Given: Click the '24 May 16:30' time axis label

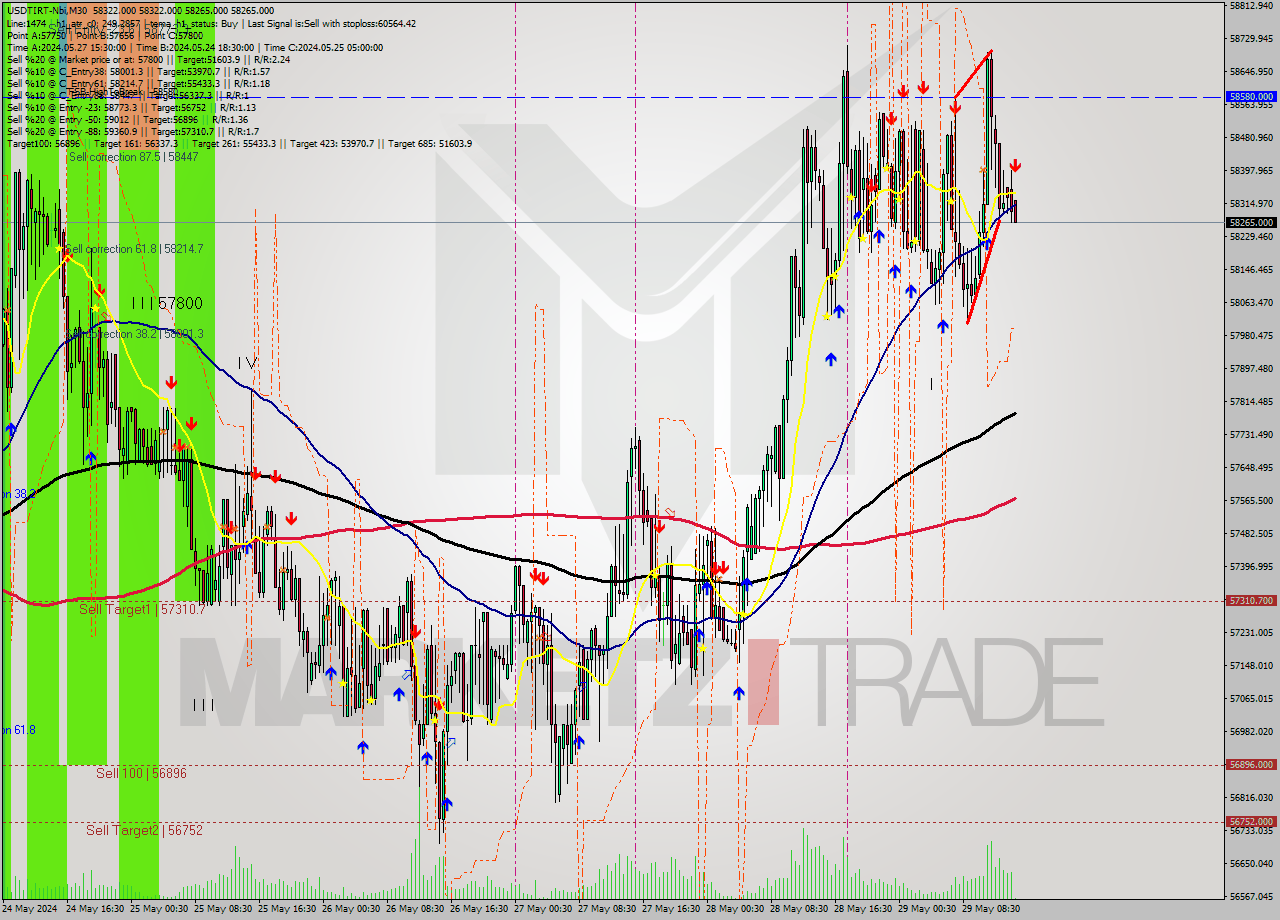Looking at the screenshot, I should coord(95,909).
